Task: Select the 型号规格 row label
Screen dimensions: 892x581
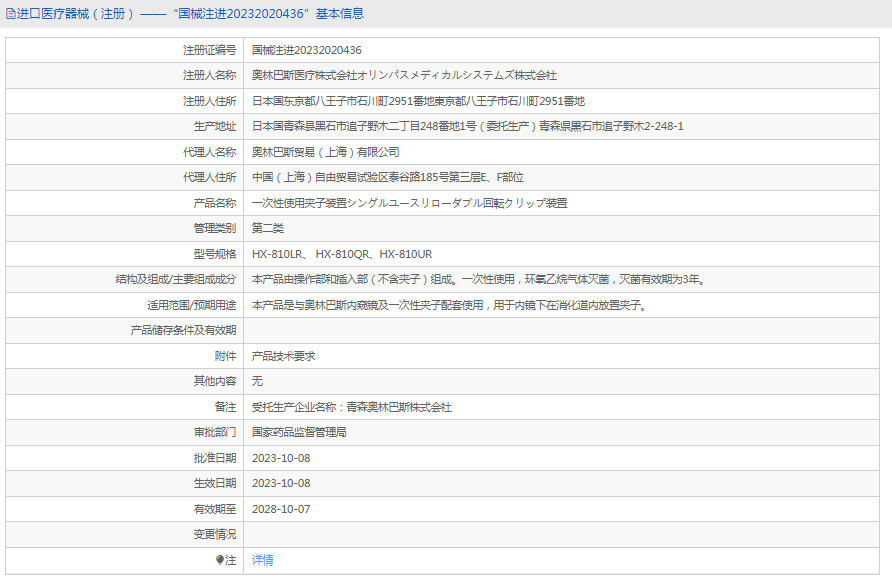Action: point(214,254)
